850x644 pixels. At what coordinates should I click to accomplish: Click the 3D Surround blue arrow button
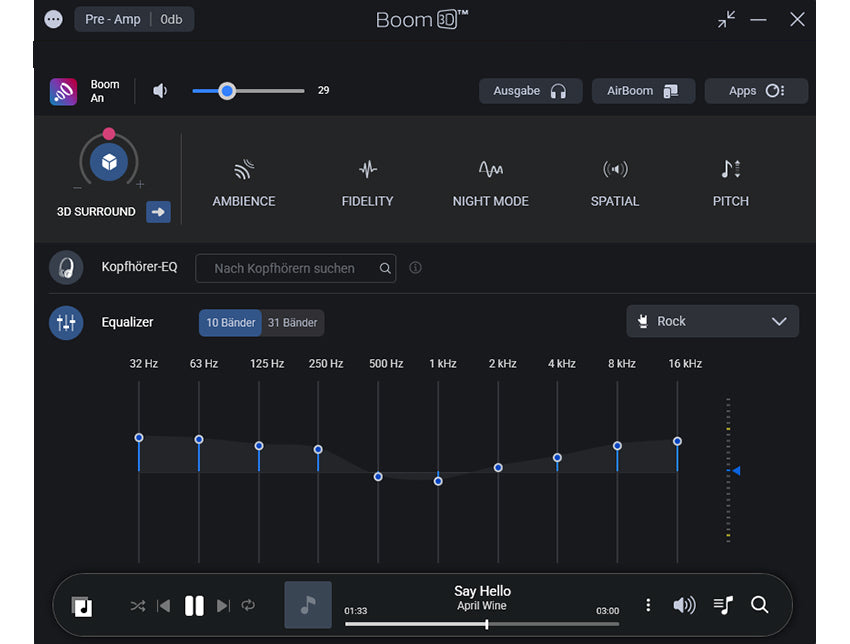[x=158, y=212]
